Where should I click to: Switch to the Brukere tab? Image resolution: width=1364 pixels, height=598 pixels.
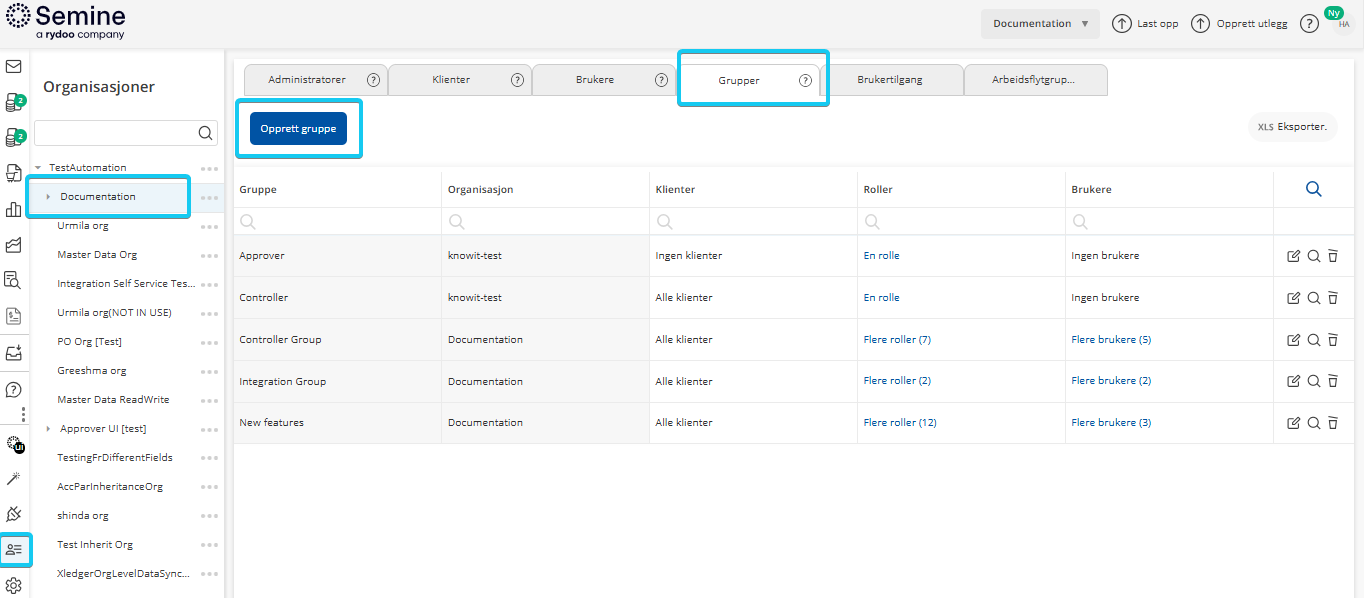pos(595,80)
